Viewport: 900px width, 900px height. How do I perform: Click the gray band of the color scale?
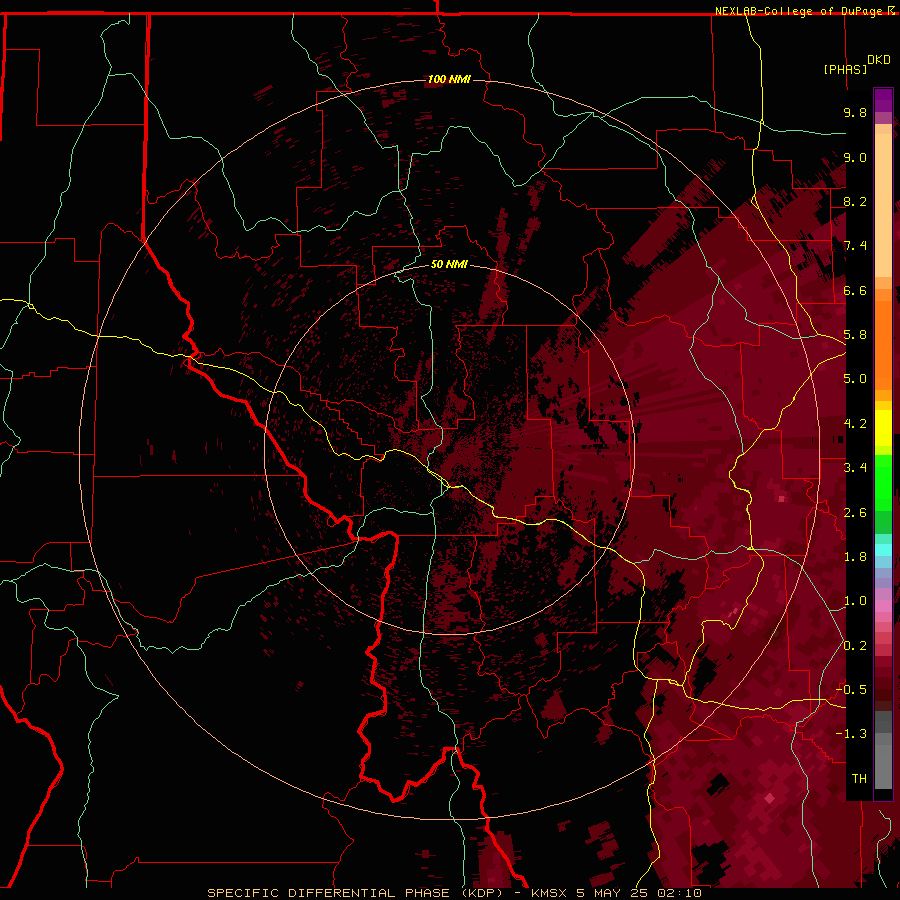pos(883,749)
